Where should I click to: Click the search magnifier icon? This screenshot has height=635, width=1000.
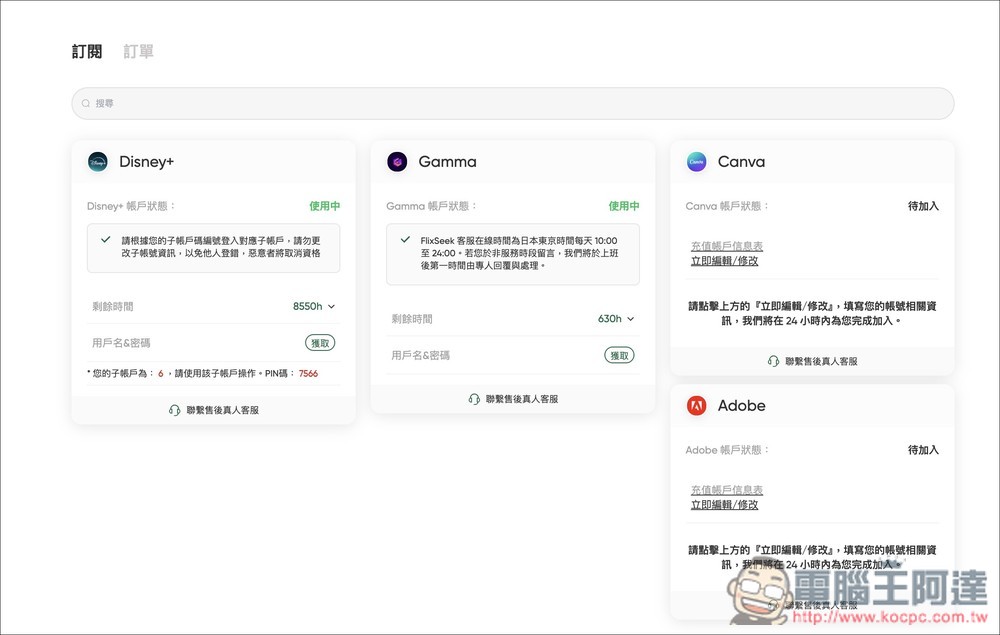click(x=86, y=102)
